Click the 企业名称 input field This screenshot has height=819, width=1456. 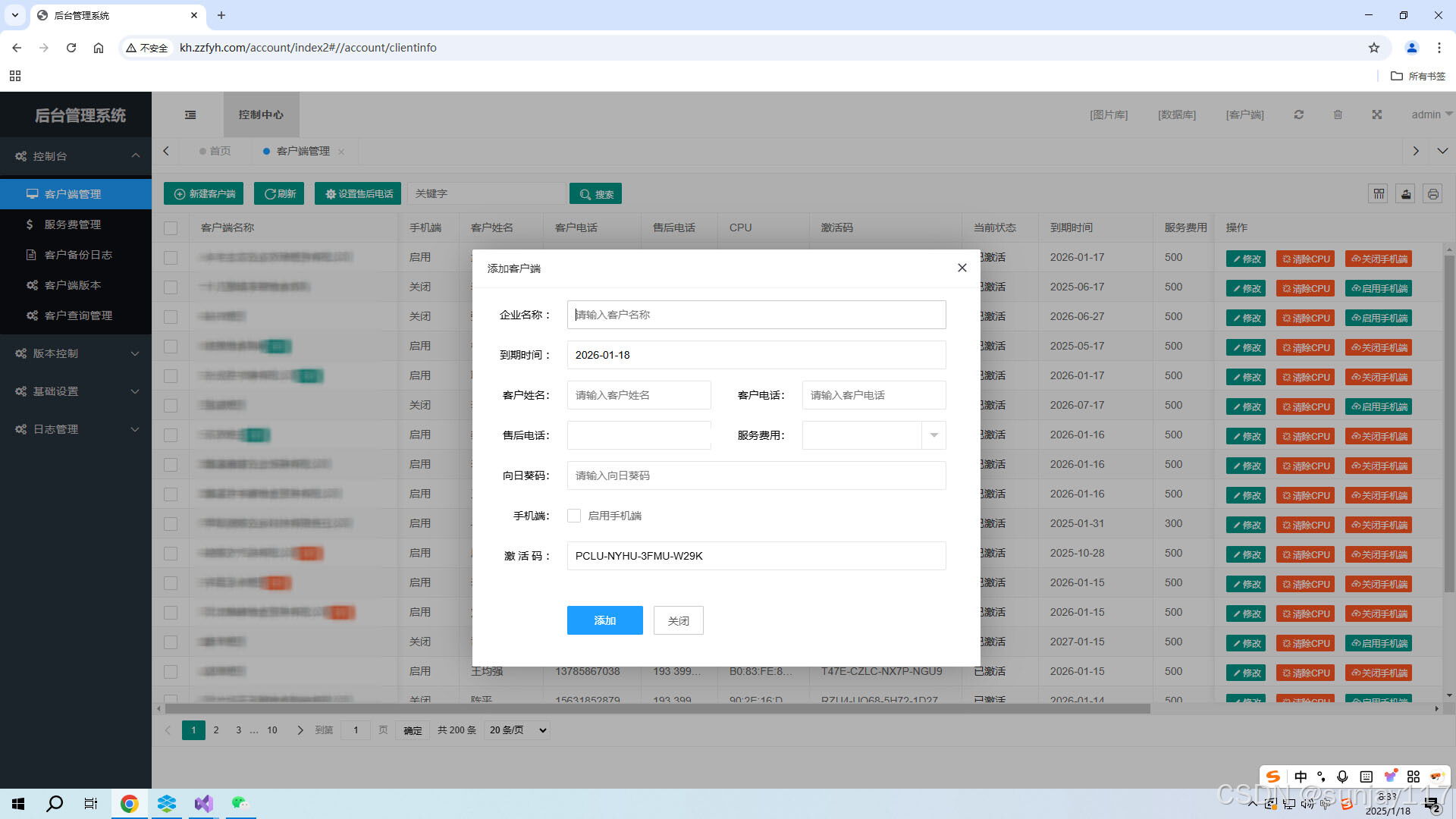click(756, 315)
